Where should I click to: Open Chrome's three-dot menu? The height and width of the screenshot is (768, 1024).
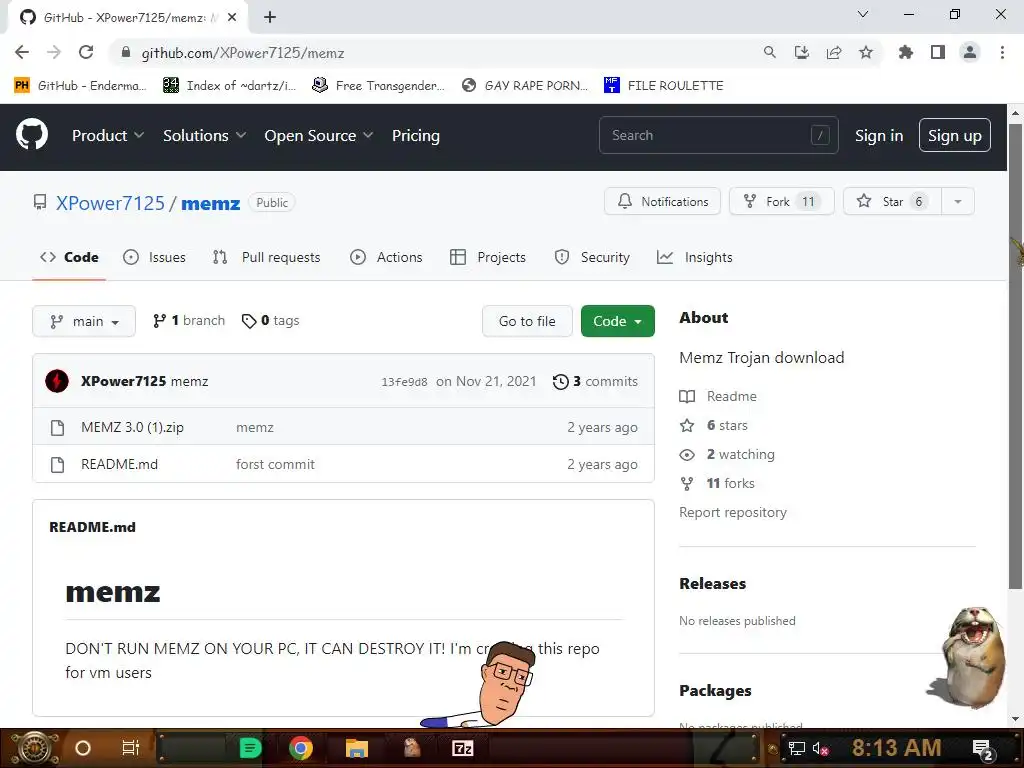1002,52
